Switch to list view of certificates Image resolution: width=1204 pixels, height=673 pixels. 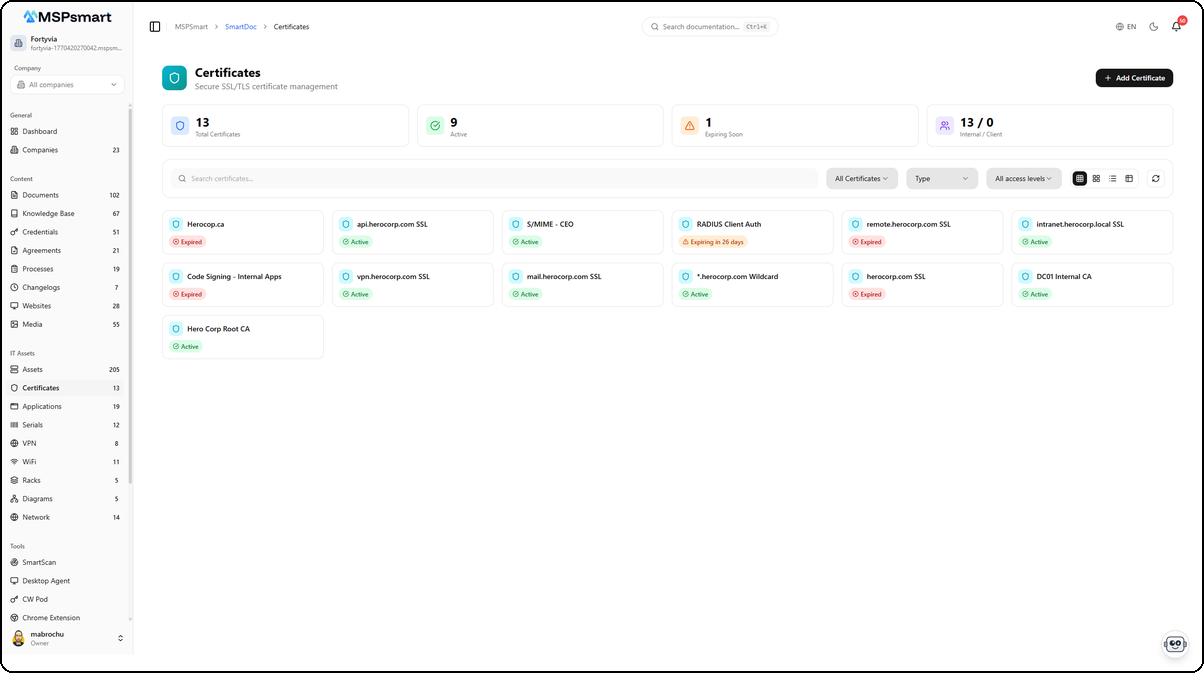[1113, 178]
